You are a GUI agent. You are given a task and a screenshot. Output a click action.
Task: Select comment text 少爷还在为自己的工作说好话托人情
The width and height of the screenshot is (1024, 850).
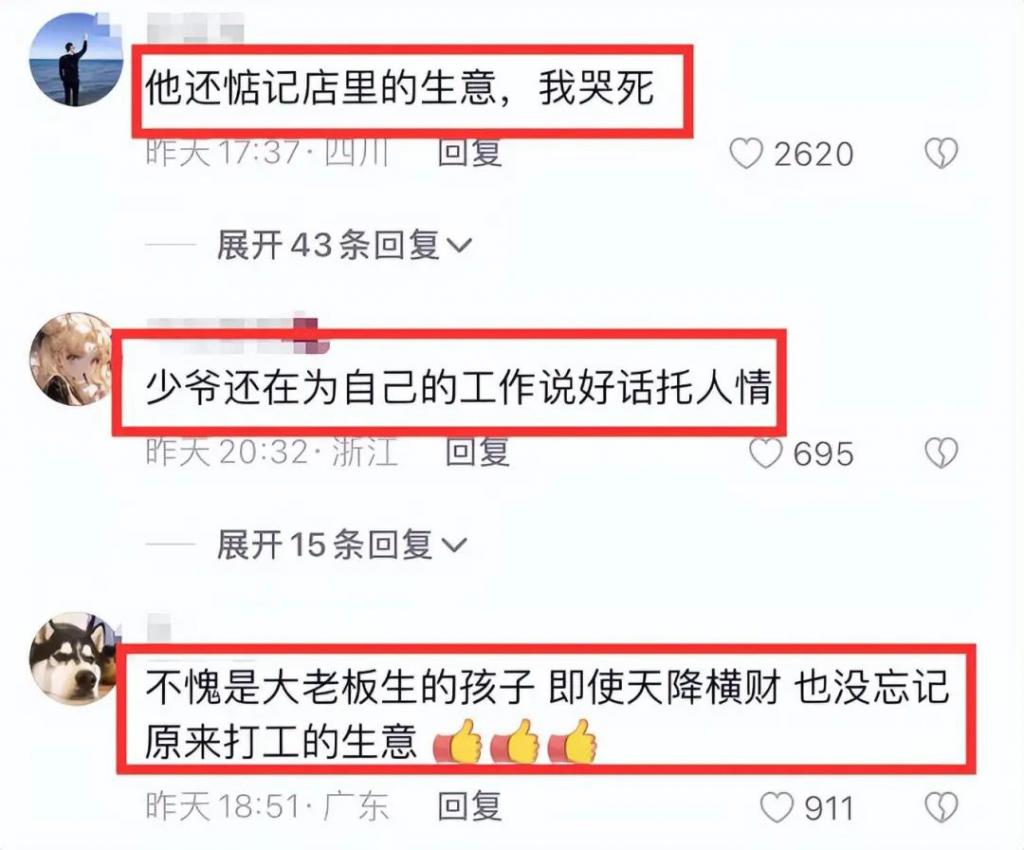[458, 387]
